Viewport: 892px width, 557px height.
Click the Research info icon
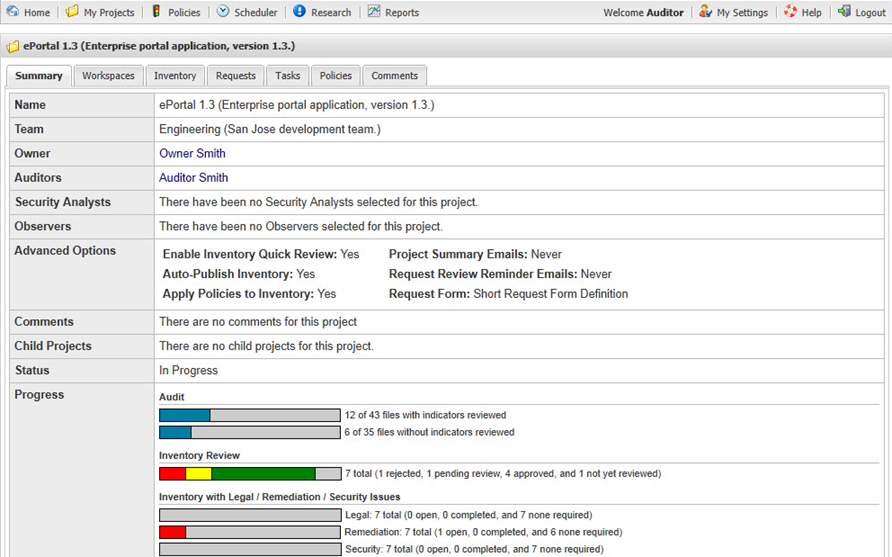click(299, 12)
